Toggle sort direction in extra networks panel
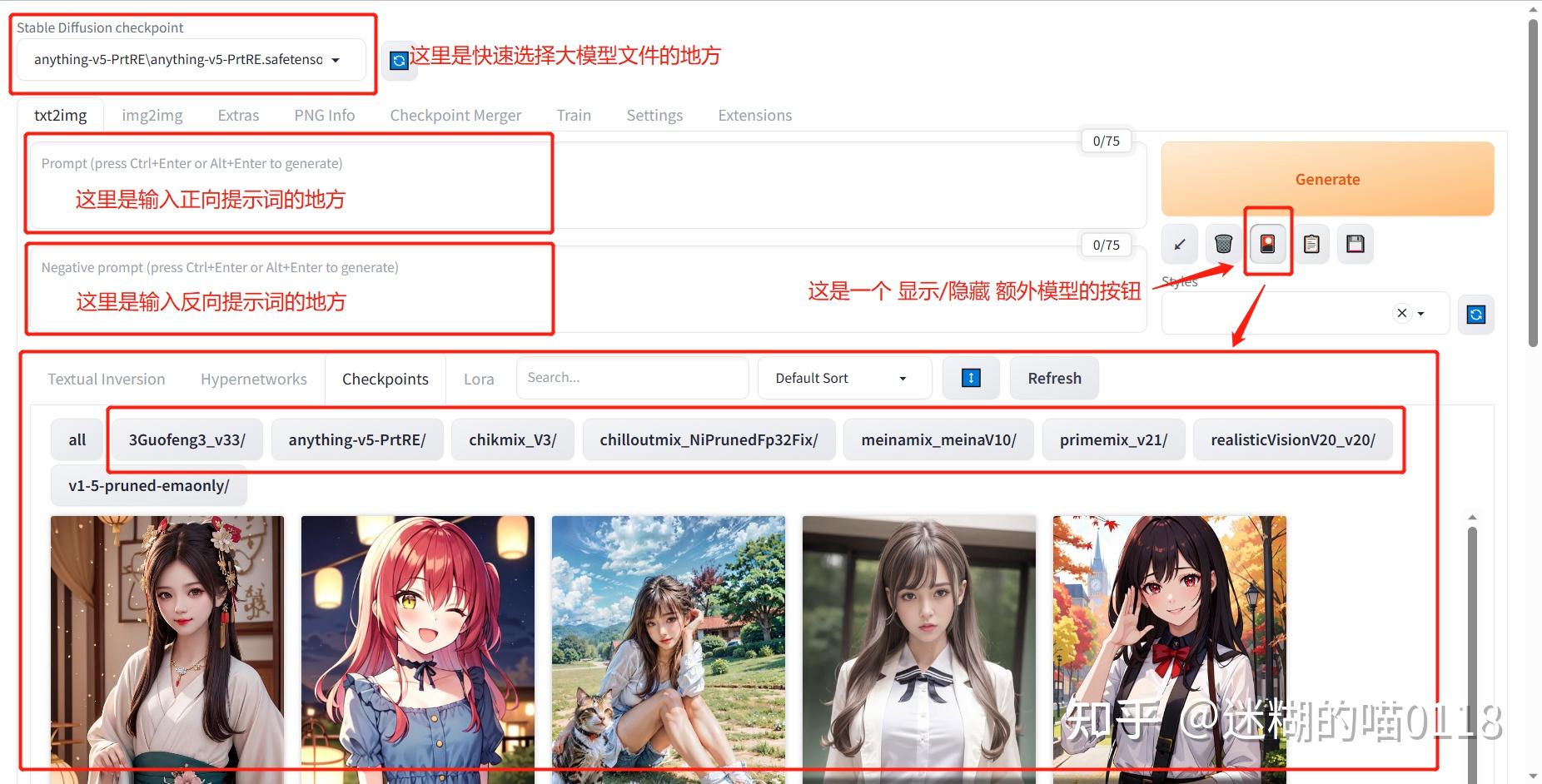 (x=971, y=378)
